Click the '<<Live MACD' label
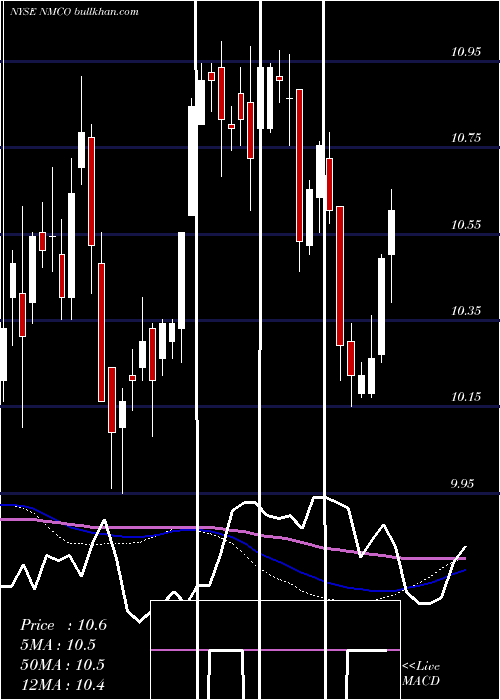The height and width of the screenshot is (700, 500). [421, 674]
